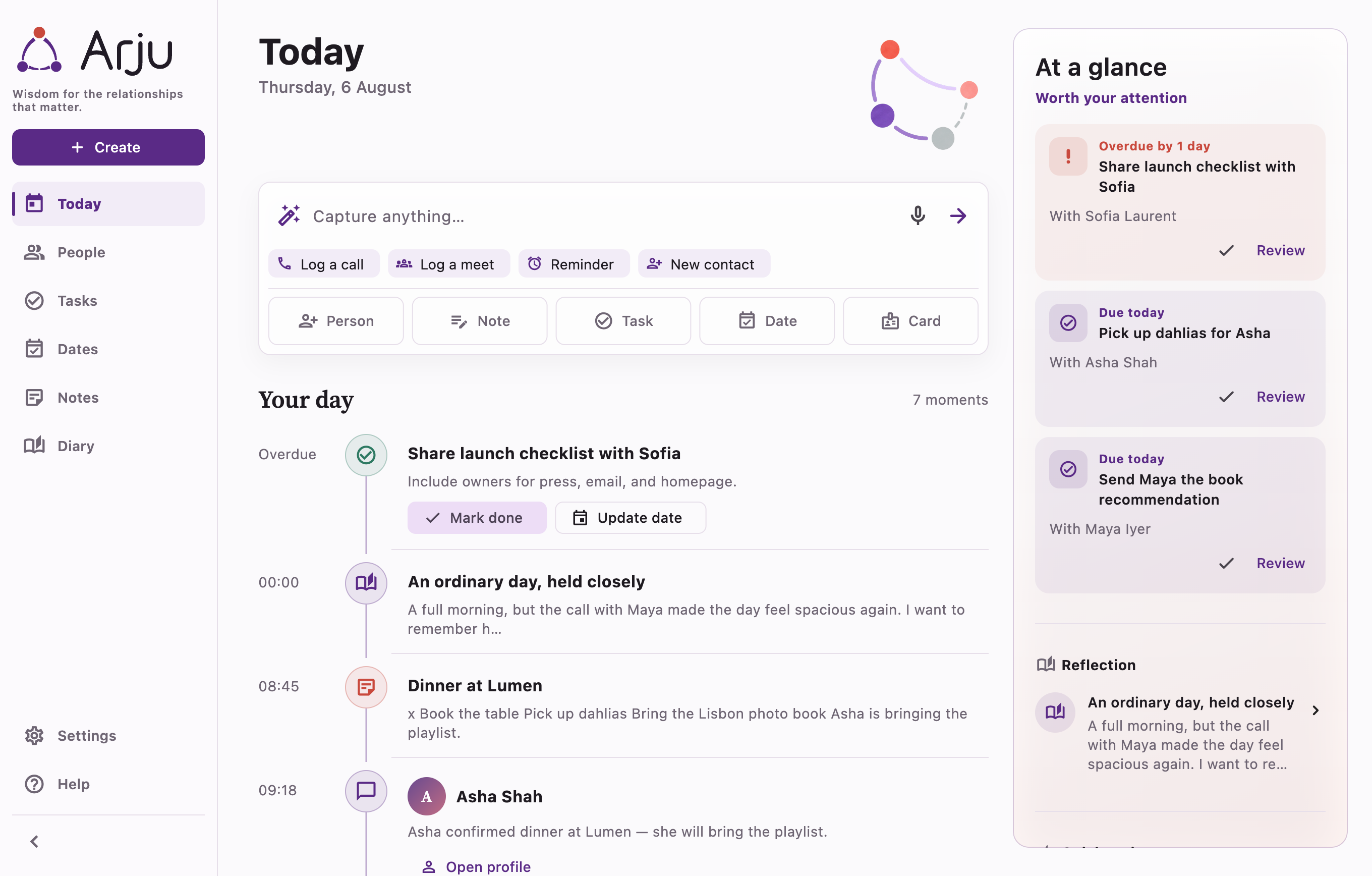Click the Reflection diary icon
Image resolution: width=1372 pixels, height=876 pixels.
tap(1055, 712)
